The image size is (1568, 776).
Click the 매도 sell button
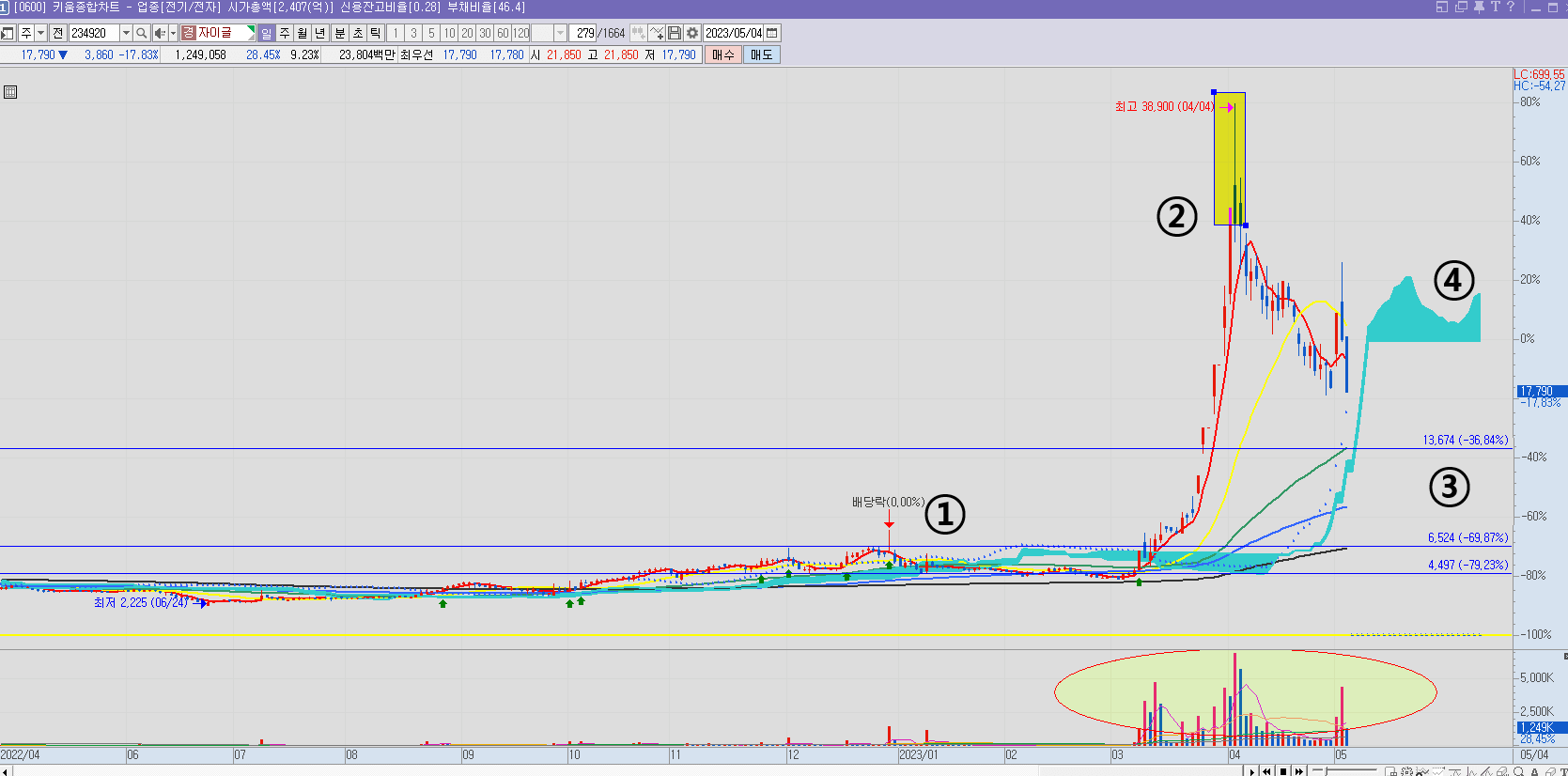762,54
